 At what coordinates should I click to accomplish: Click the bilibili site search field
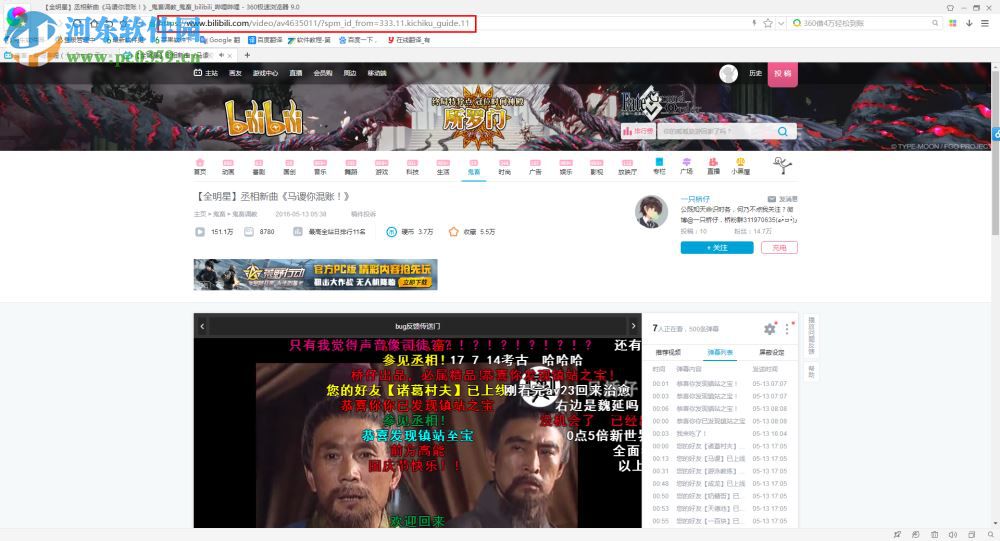point(713,131)
